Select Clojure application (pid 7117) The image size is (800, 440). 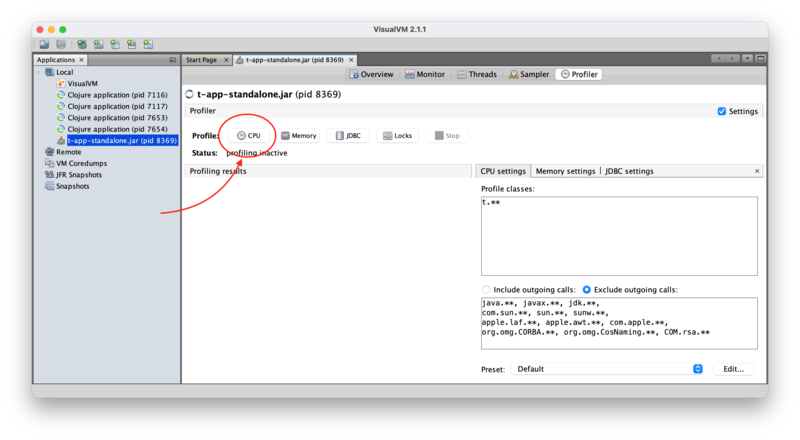(x=112, y=106)
